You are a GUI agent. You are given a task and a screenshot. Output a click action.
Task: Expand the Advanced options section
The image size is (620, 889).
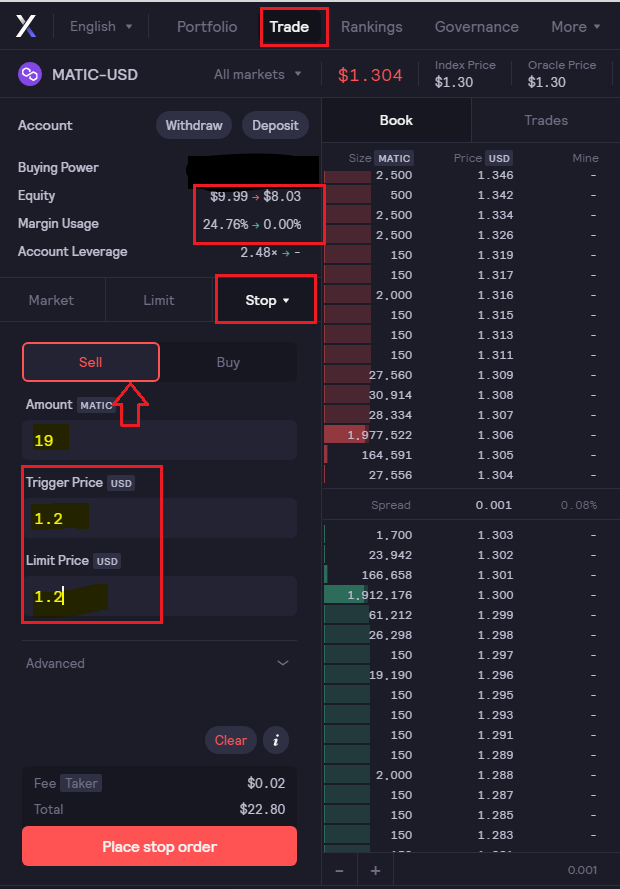[x=158, y=663]
